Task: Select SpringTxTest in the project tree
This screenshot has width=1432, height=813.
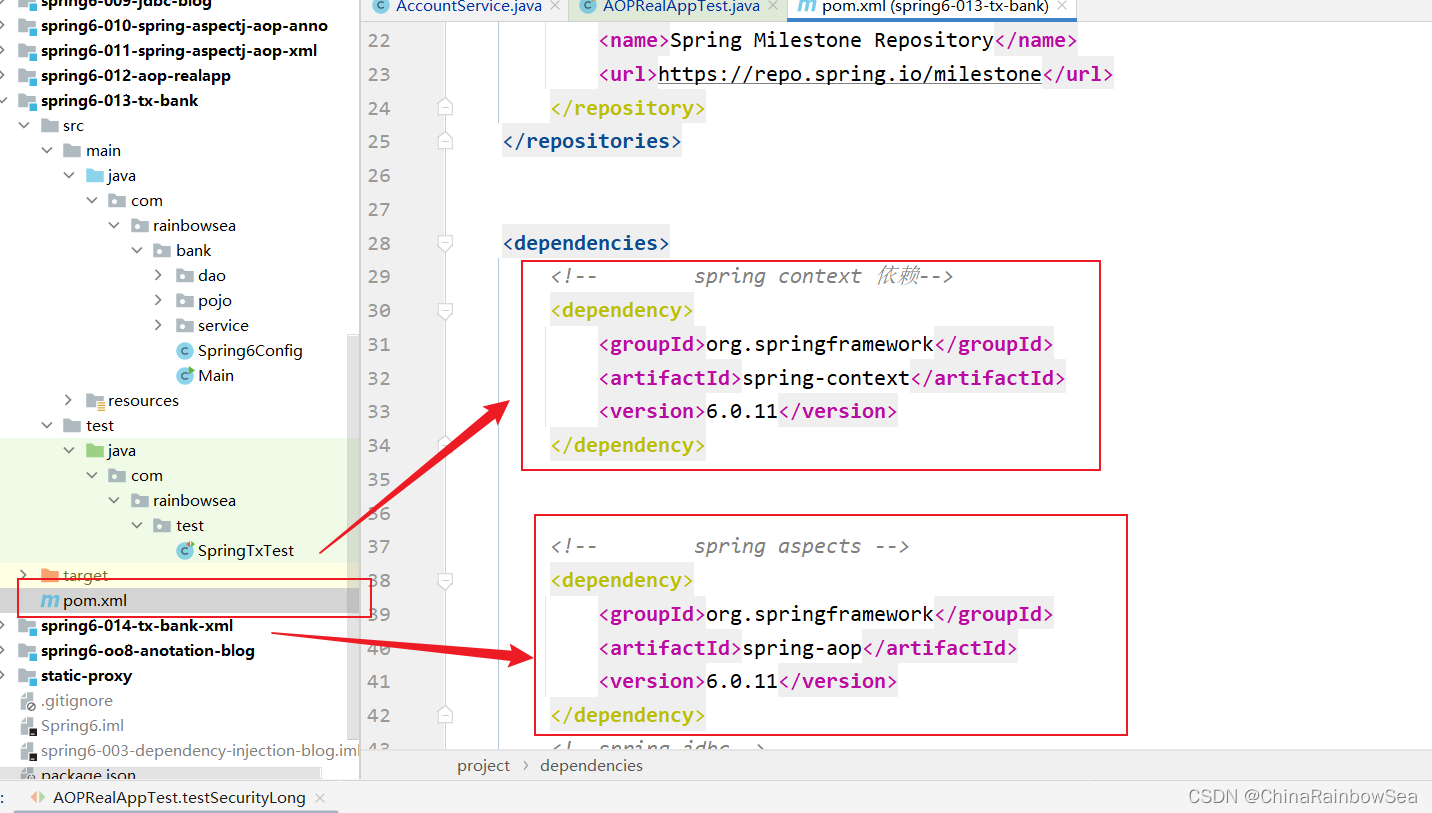Action: pos(246,550)
